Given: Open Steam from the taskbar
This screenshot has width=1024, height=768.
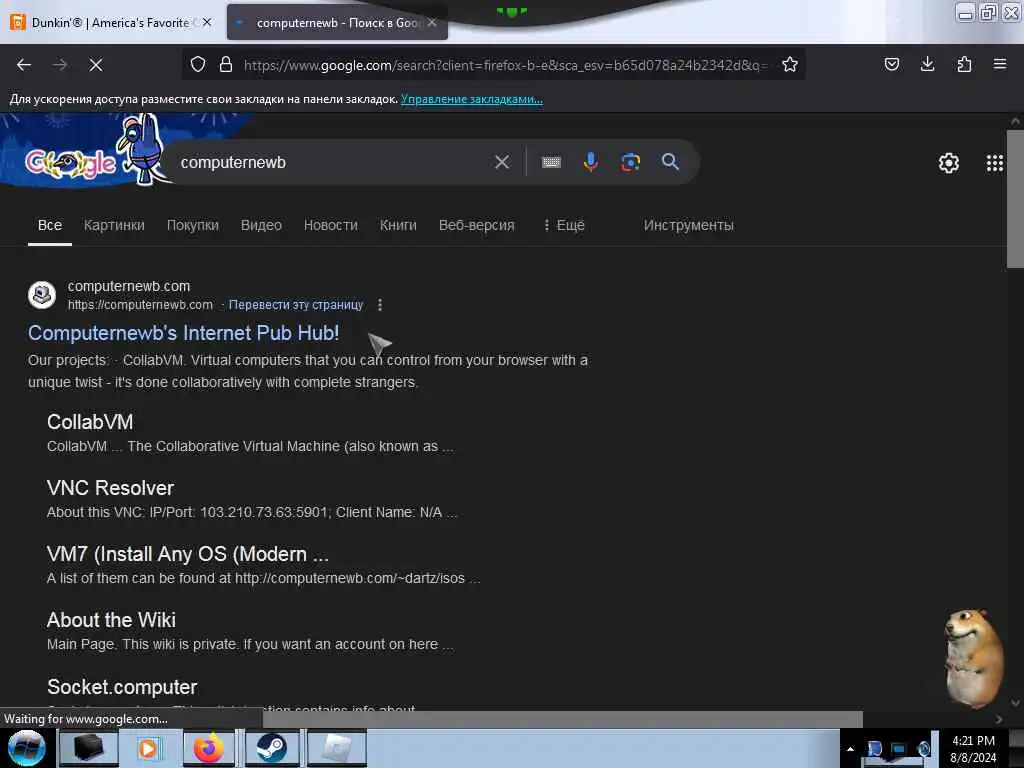Looking at the screenshot, I should coord(271,748).
